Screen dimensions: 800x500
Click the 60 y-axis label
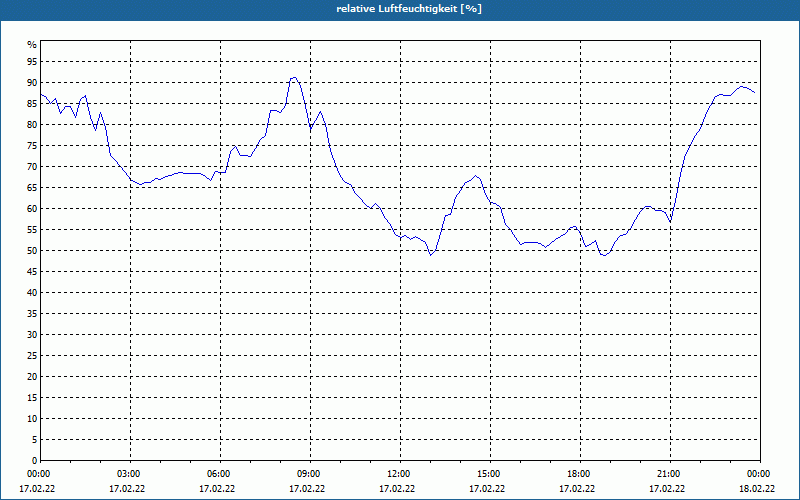(32, 209)
